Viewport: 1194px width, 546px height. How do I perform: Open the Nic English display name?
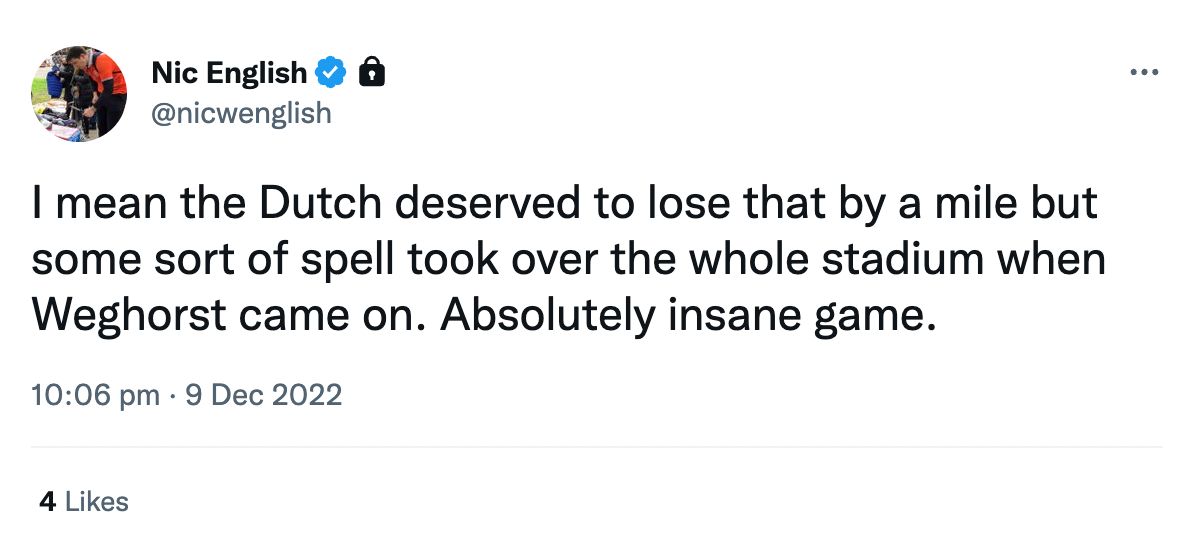click(x=229, y=73)
